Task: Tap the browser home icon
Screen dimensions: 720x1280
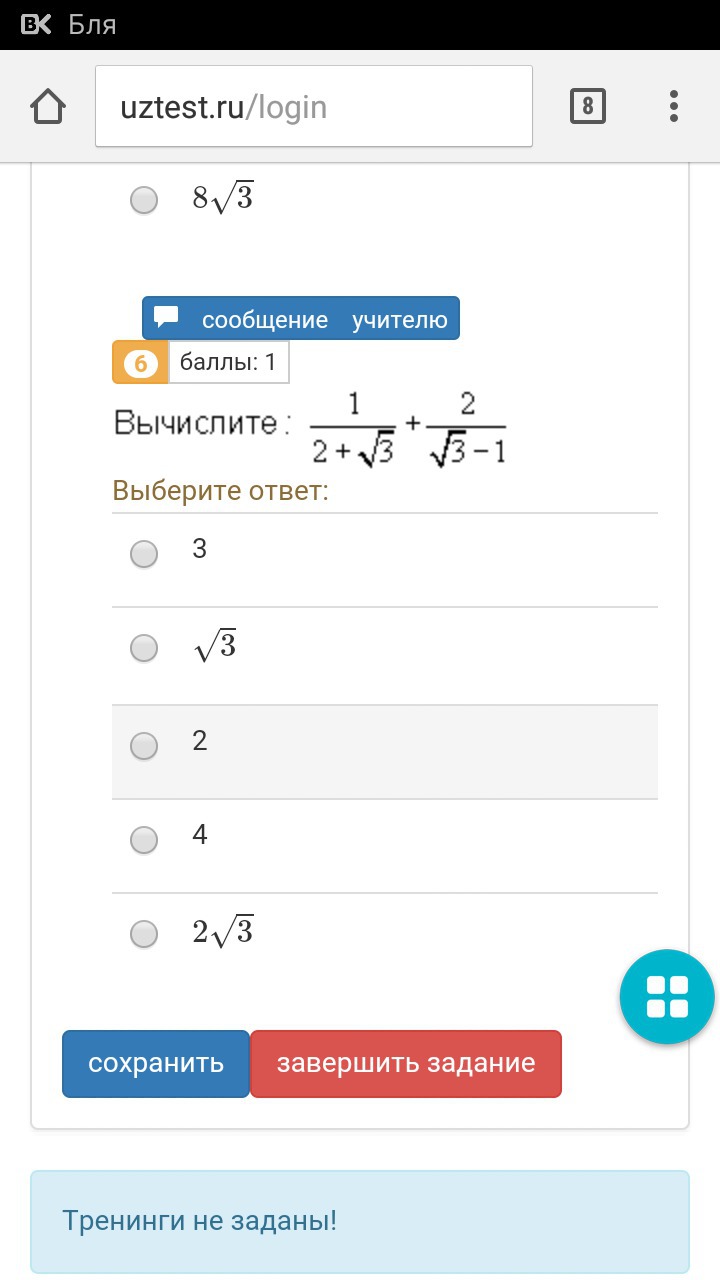Action: [x=48, y=106]
